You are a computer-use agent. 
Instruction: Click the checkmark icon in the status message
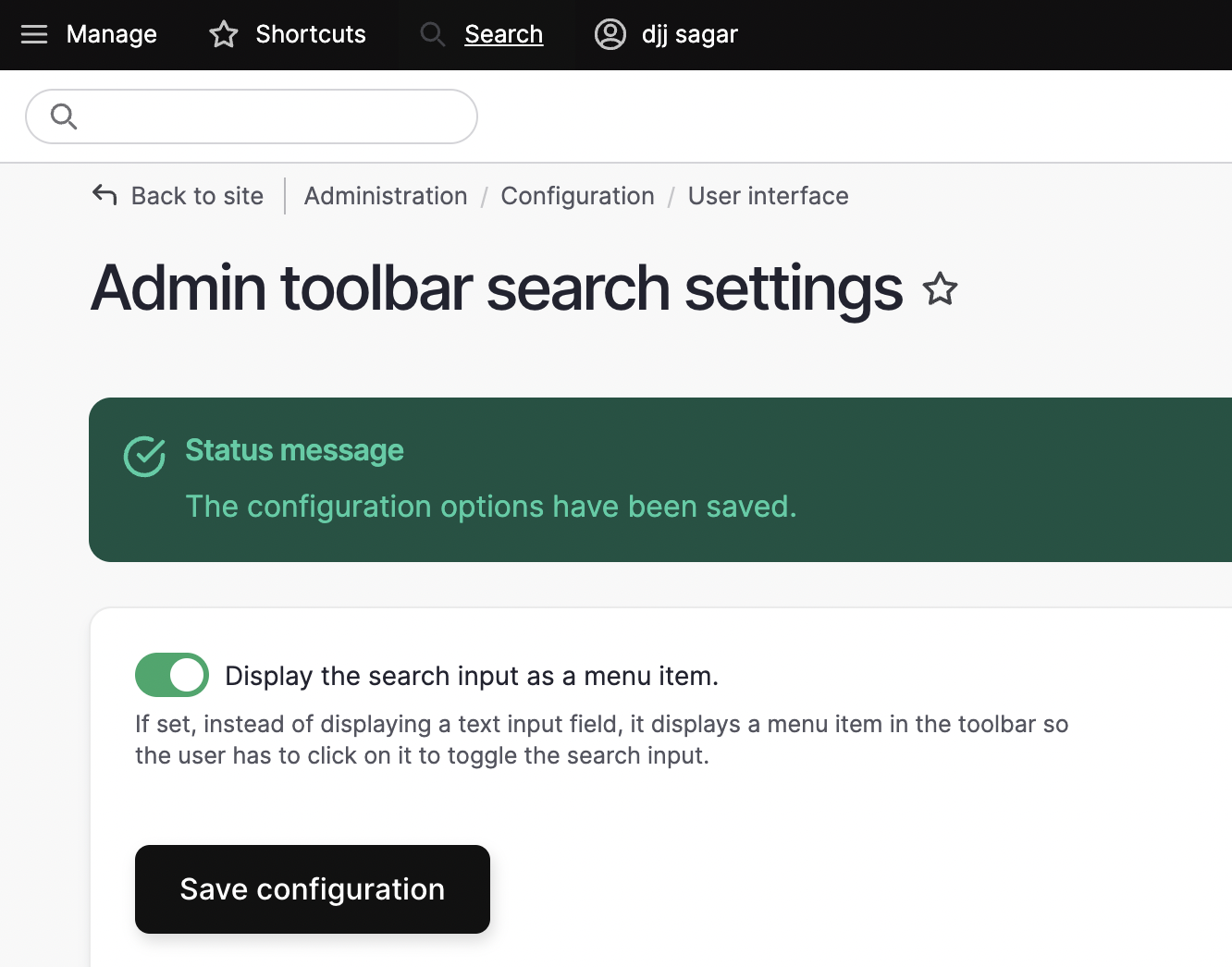pyautogui.click(x=144, y=456)
